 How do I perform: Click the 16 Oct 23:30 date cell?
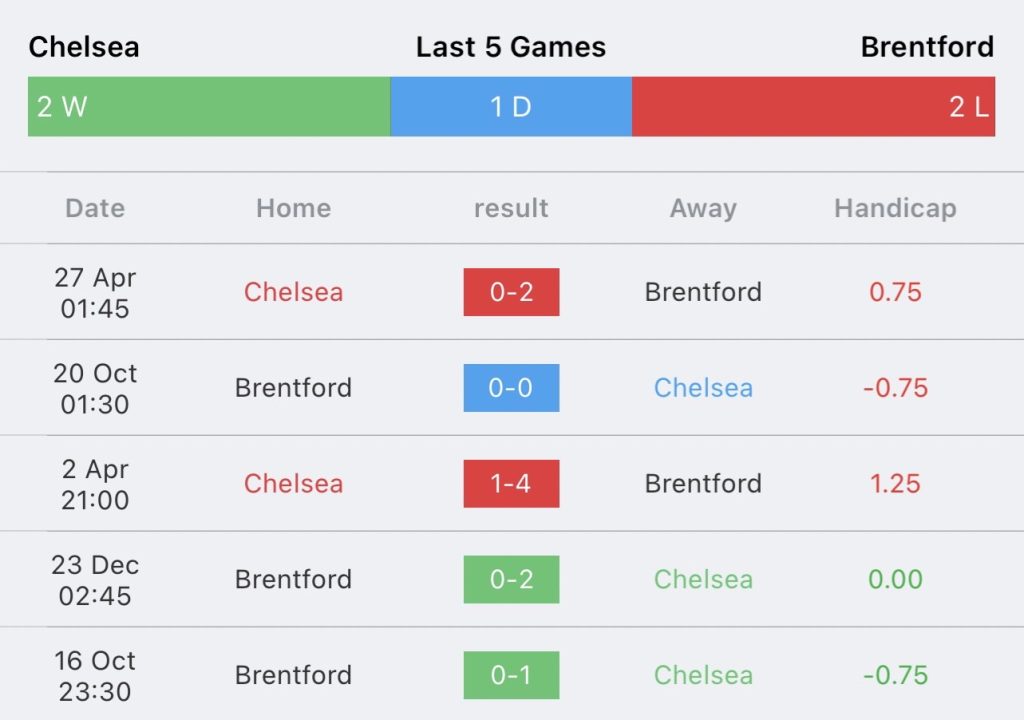[x=95, y=676]
